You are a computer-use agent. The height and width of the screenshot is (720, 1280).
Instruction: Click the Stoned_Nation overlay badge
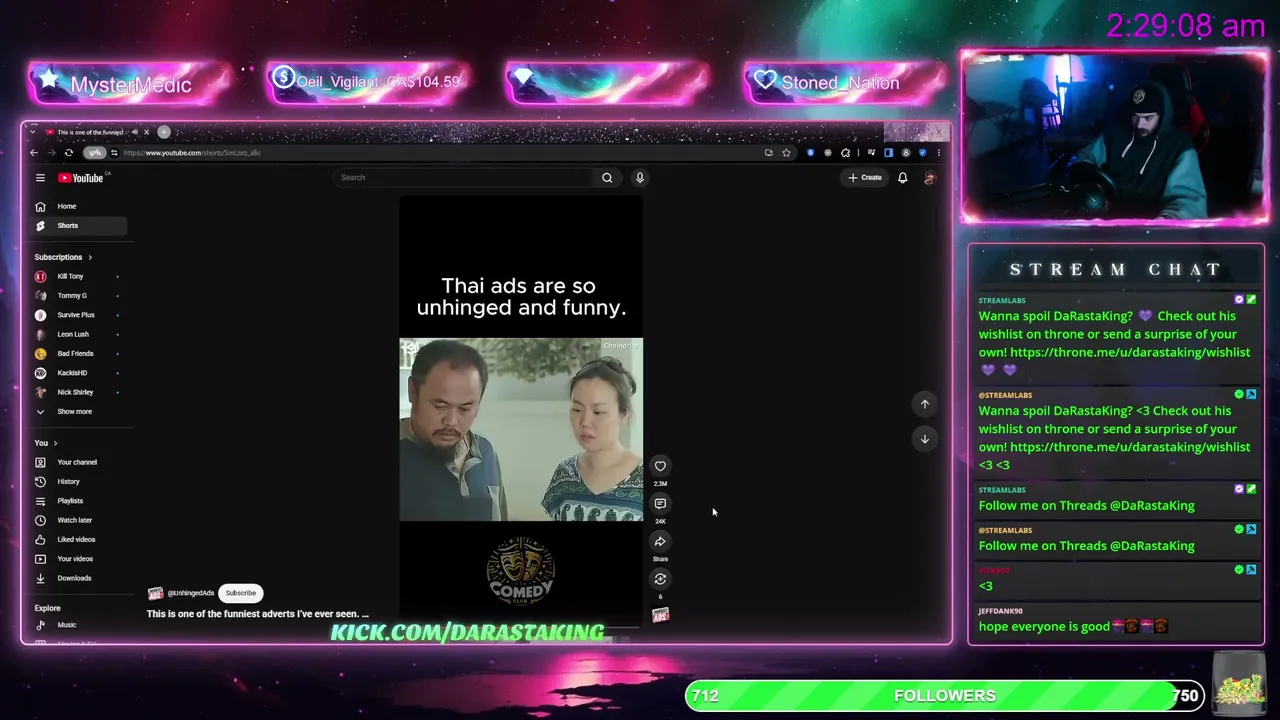point(844,83)
